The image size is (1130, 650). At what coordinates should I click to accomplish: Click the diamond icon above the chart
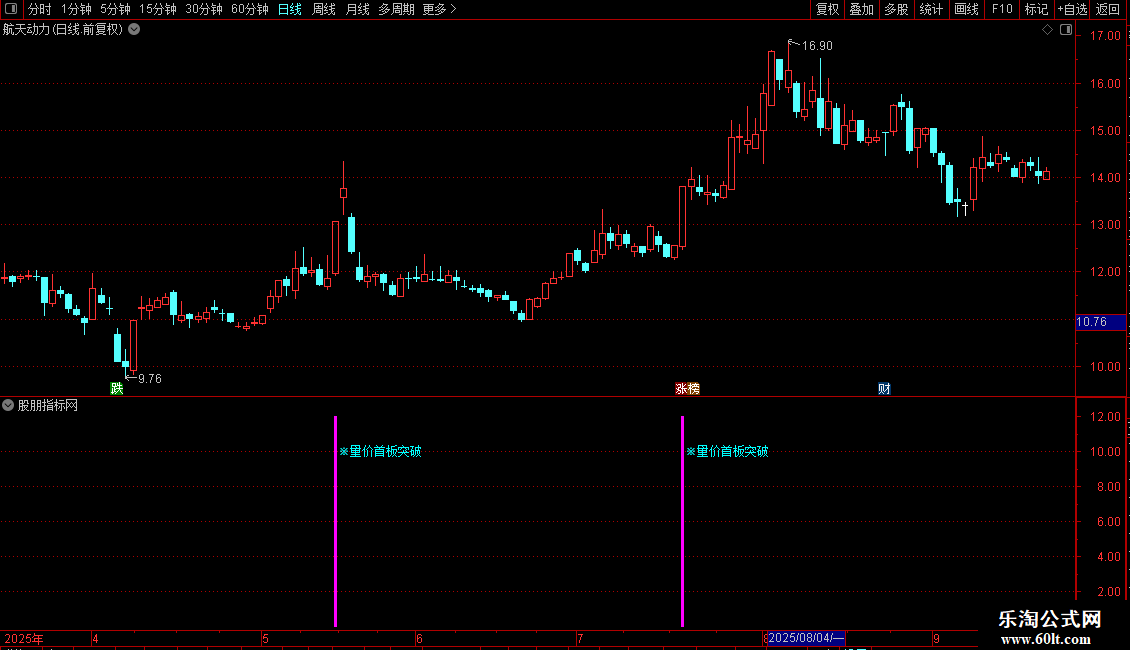click(x=1047, y=30)
